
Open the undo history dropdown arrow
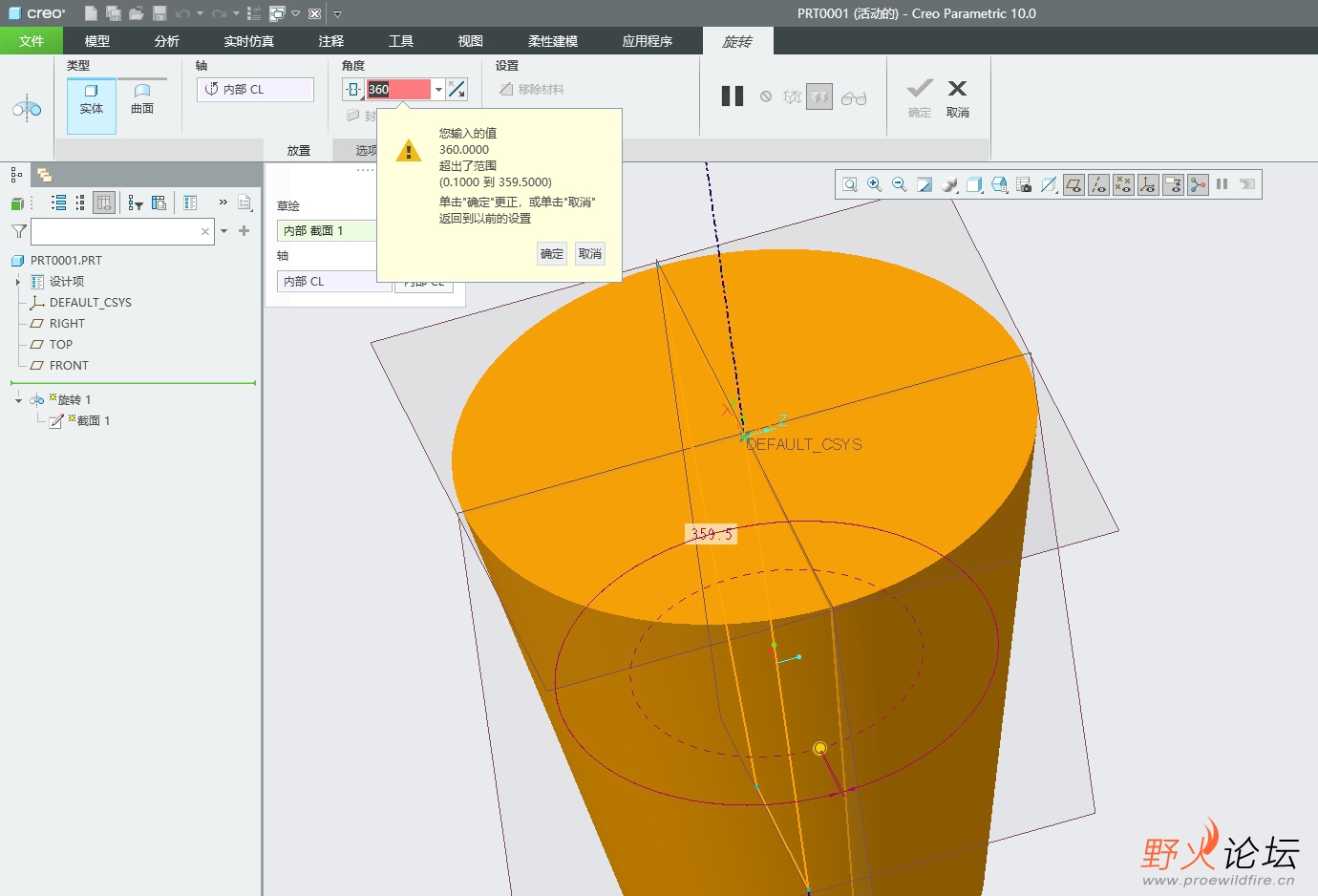coord(200,13)
